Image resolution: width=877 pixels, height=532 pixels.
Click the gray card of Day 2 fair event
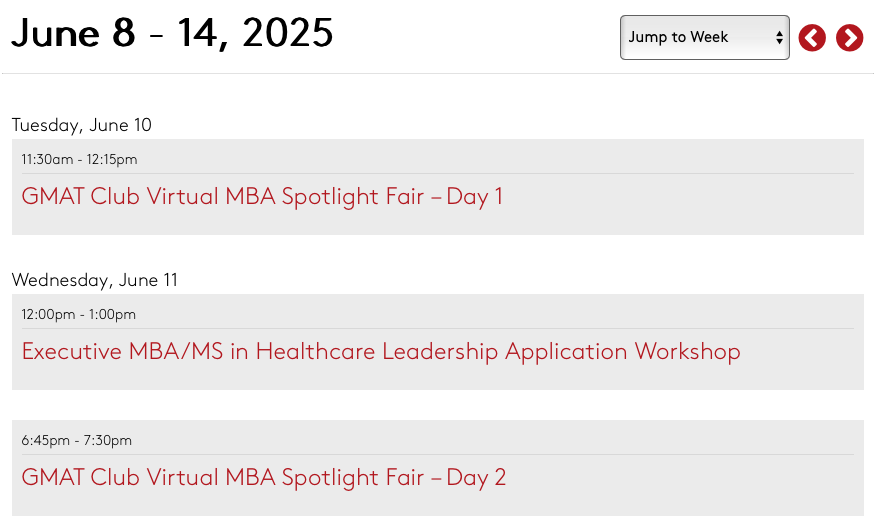pyautogui.click(x=438, y=468)
